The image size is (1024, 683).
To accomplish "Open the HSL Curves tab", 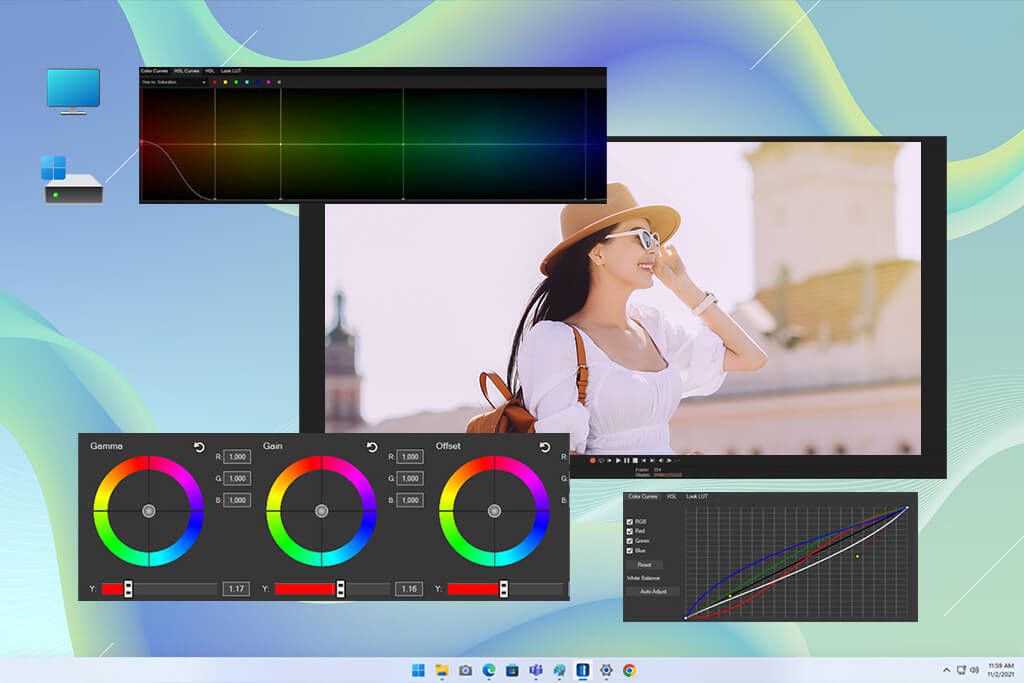I will tap(185, 71).
